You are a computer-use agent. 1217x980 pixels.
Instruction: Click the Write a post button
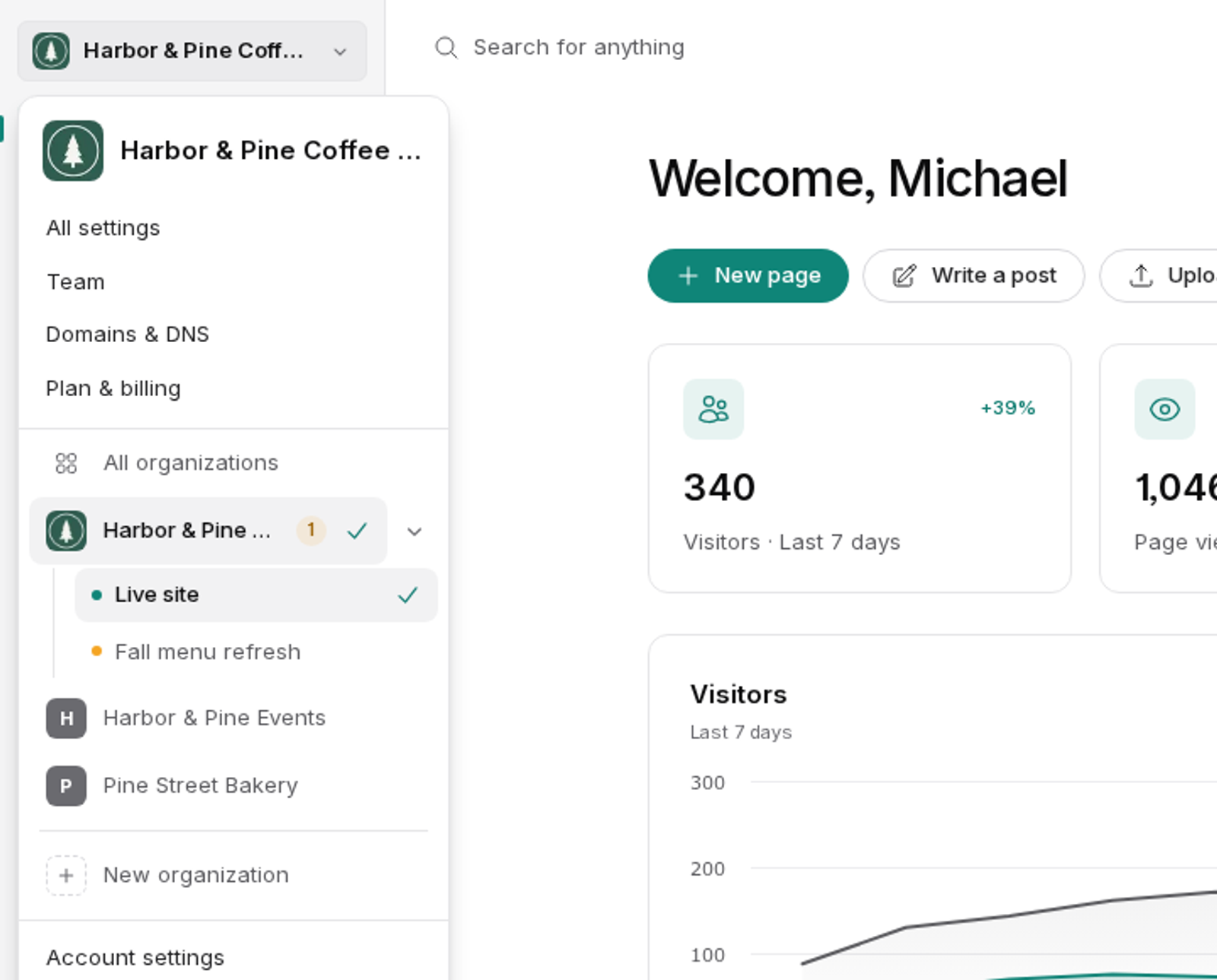[974, 276]
